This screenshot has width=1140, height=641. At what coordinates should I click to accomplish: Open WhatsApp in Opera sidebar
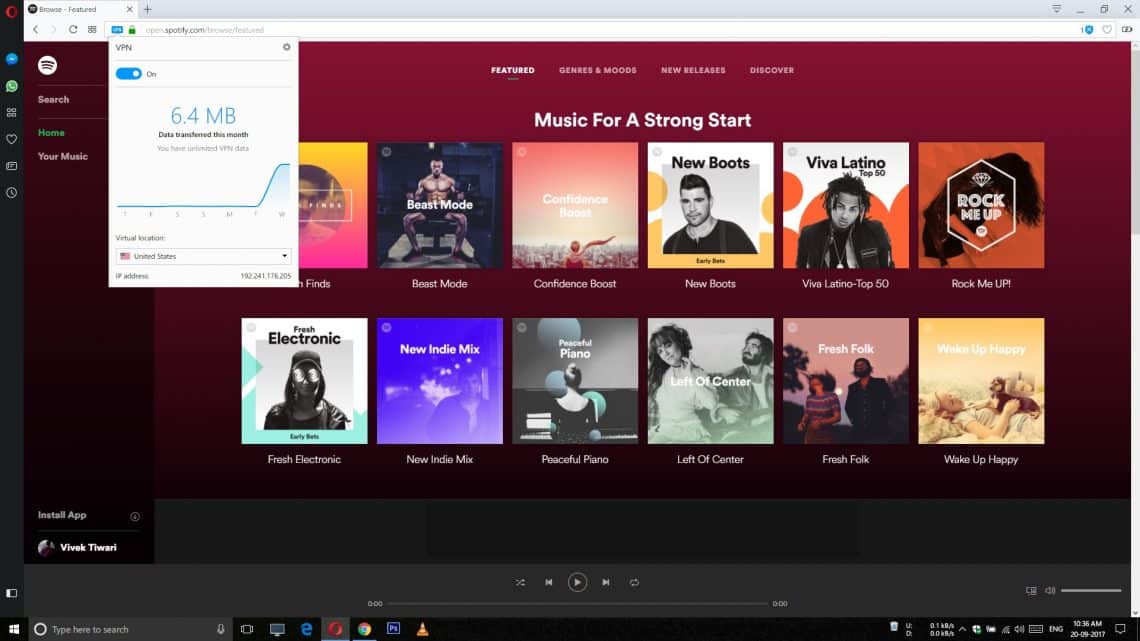pos(12,86)
